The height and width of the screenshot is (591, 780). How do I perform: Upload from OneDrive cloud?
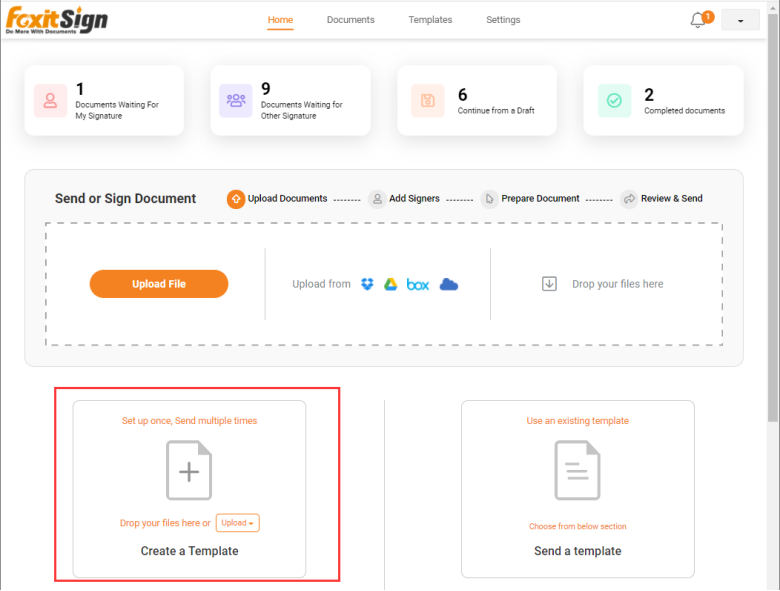[x=449, y=284]
